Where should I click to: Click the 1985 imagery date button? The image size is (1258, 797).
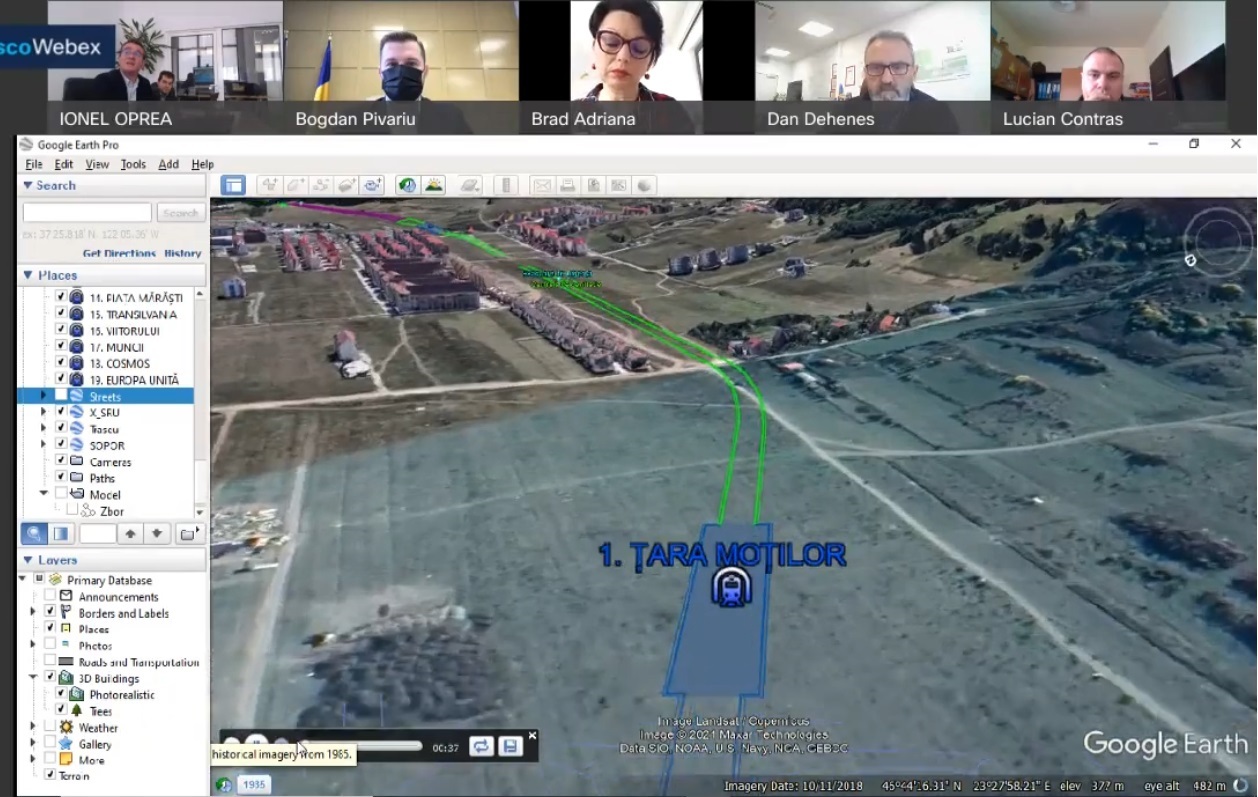click(254, 785)
